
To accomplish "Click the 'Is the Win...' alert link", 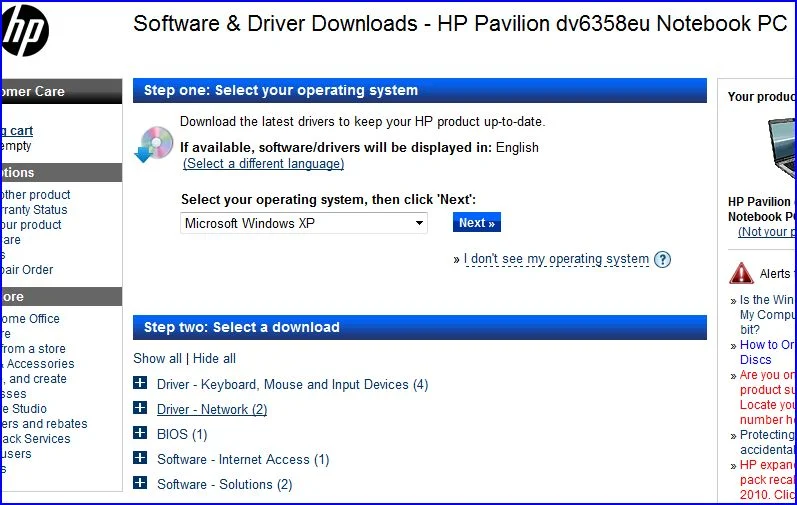I will tap(767, 314).
